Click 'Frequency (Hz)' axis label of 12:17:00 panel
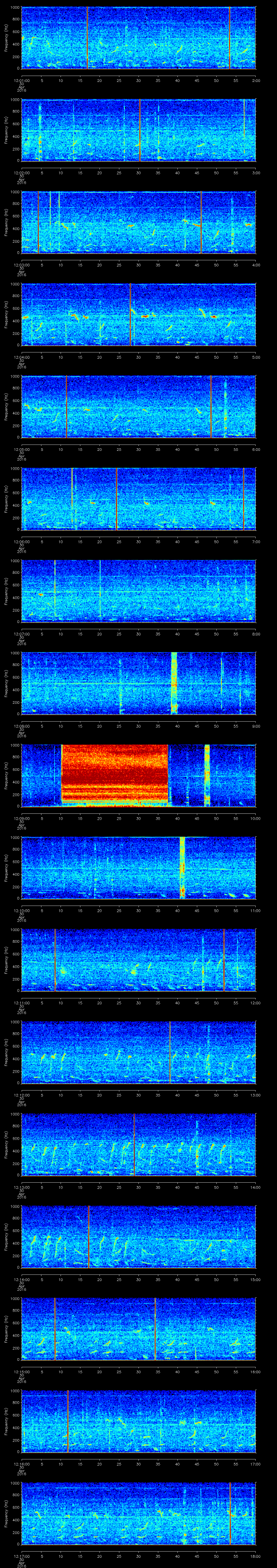Viewport: 277px width, 1568px height. (x=6, y=1513)
